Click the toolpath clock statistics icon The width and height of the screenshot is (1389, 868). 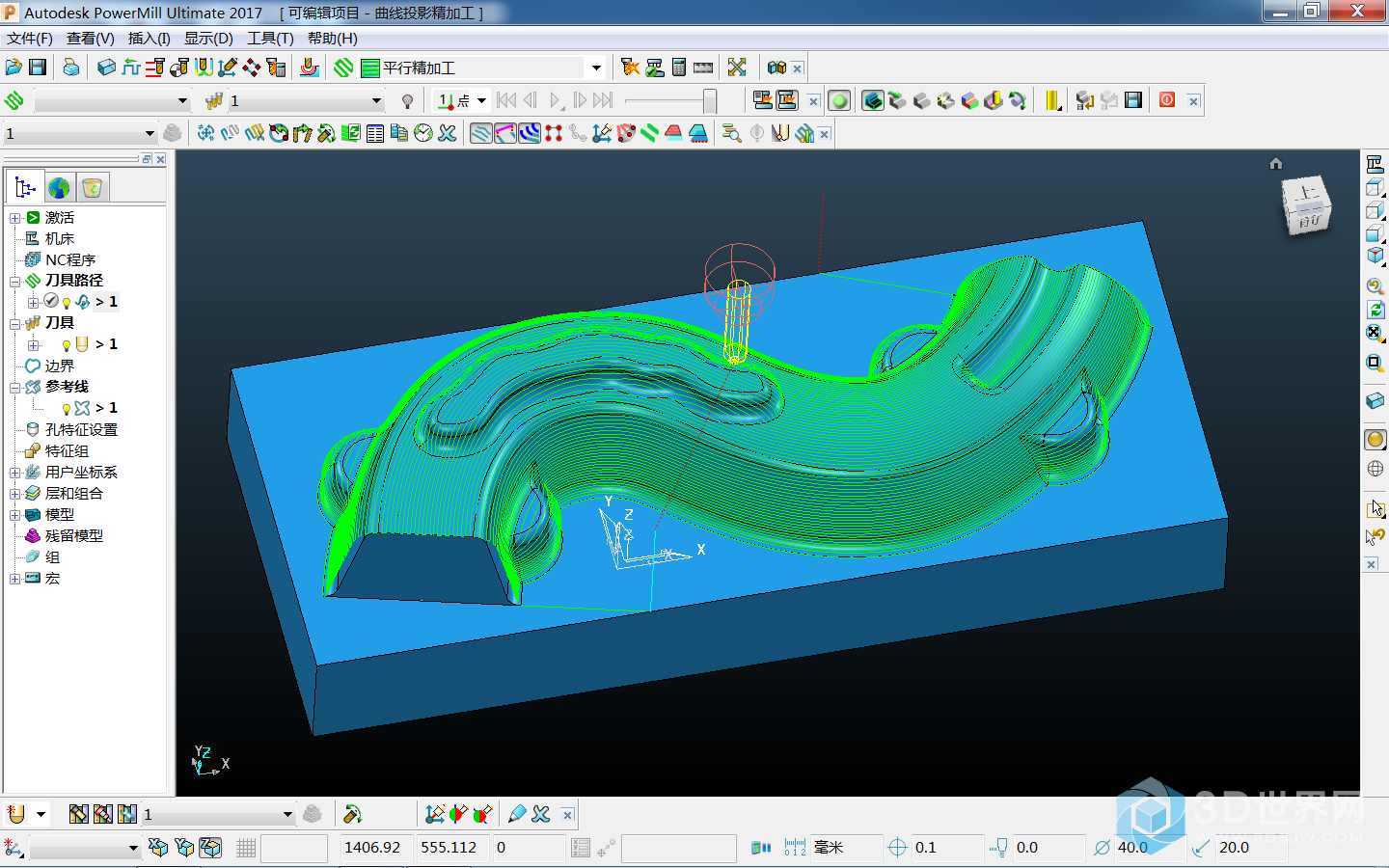pos(423,133)
